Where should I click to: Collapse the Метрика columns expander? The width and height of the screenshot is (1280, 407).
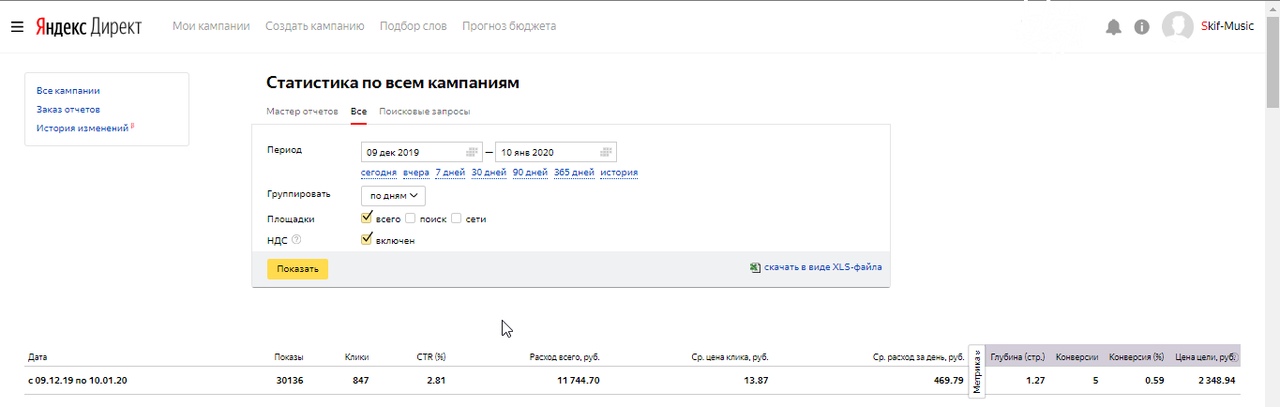[977, 370]
